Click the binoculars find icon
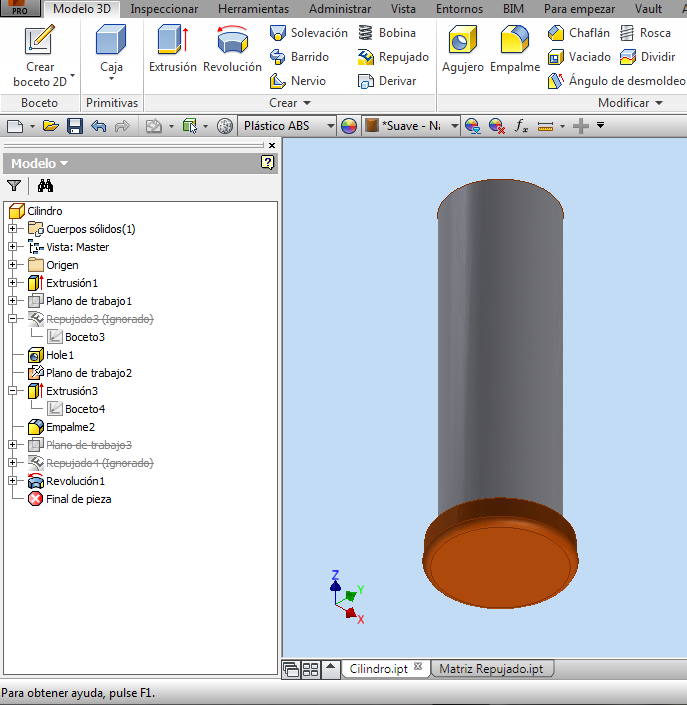The image size is (687, 705). click(45, 186)
